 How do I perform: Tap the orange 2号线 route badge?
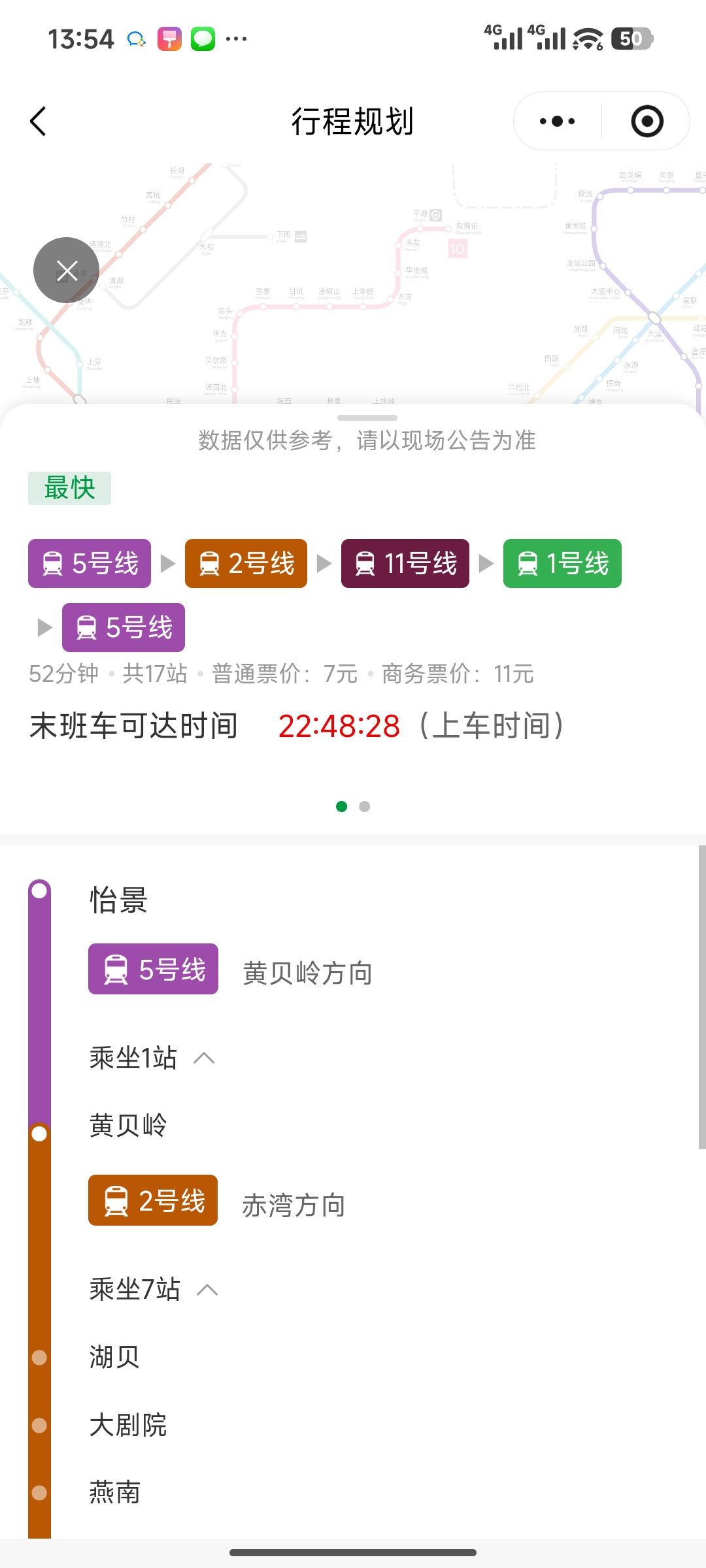coord(246,563)
